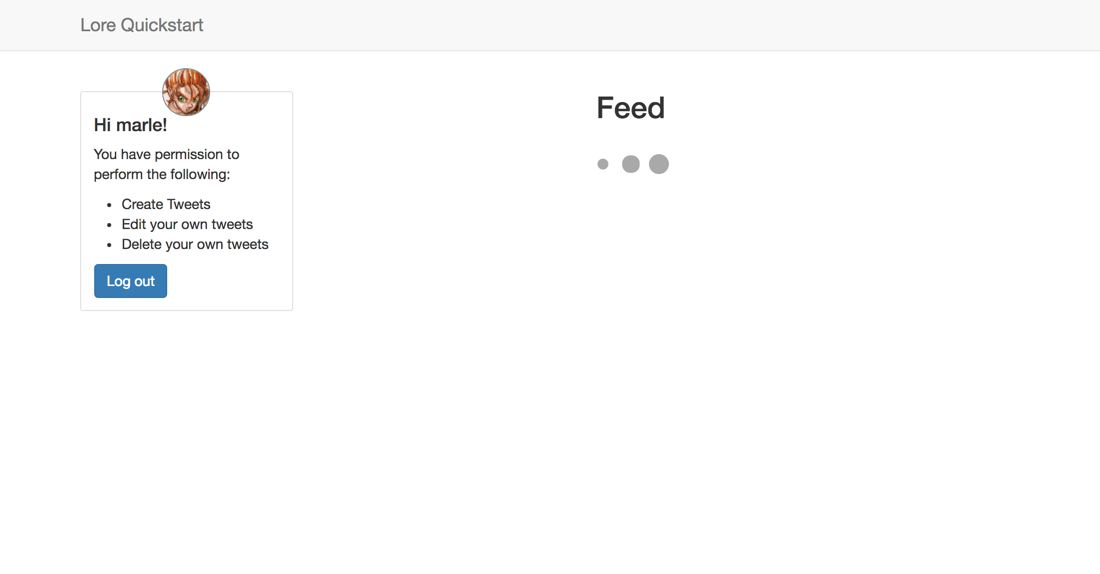This screenshot has width=1100, height=574.
Task: Click the bullet before Edit your own tweets
Action: [x=109, y=225]
